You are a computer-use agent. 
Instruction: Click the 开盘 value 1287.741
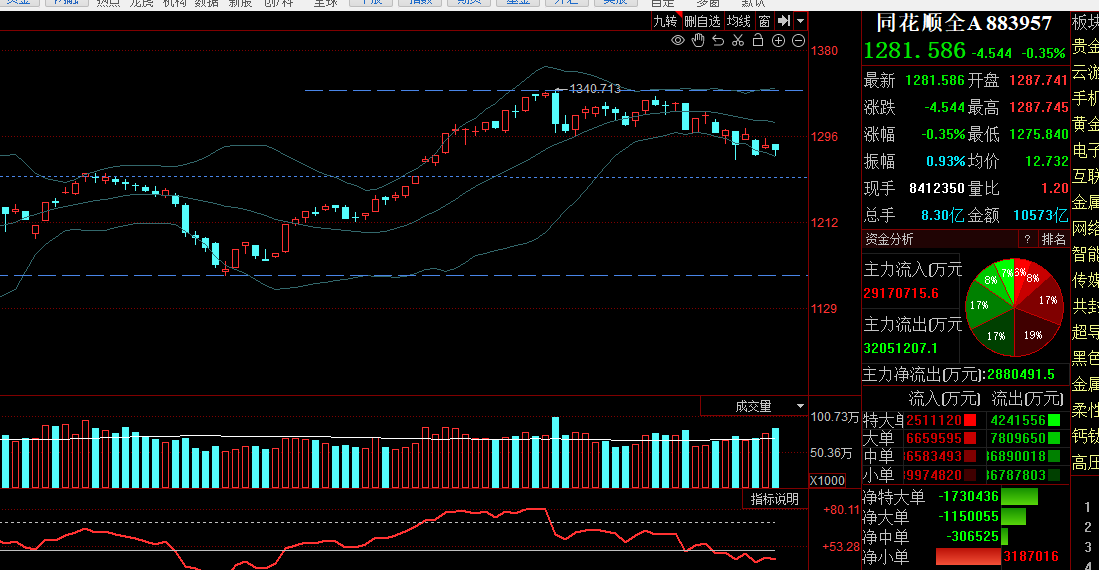[1038, 81]
